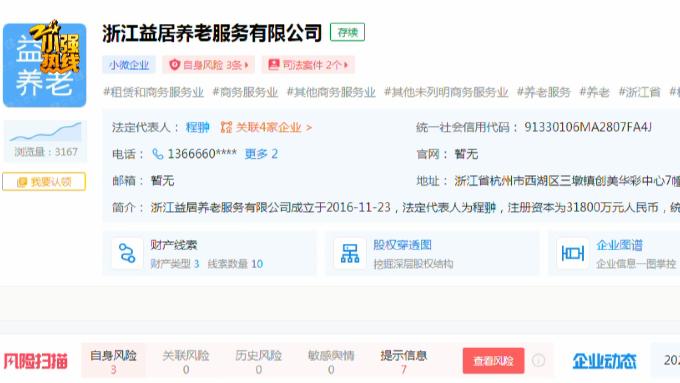The image size is (680, 383).
Task: Click the 股权穿透图 hierarchy icon
Action: [x=350, y=253]
